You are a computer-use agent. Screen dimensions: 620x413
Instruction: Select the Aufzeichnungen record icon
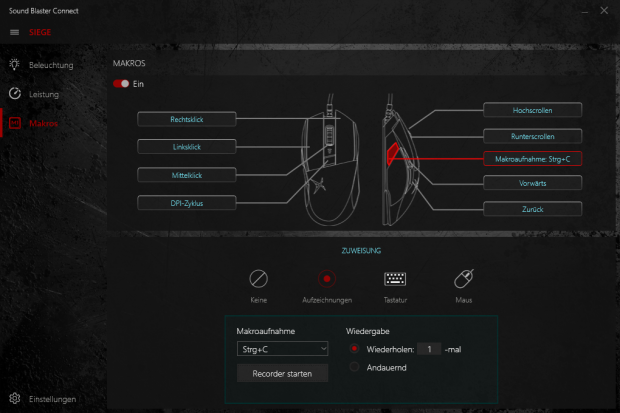pos(327,279)
